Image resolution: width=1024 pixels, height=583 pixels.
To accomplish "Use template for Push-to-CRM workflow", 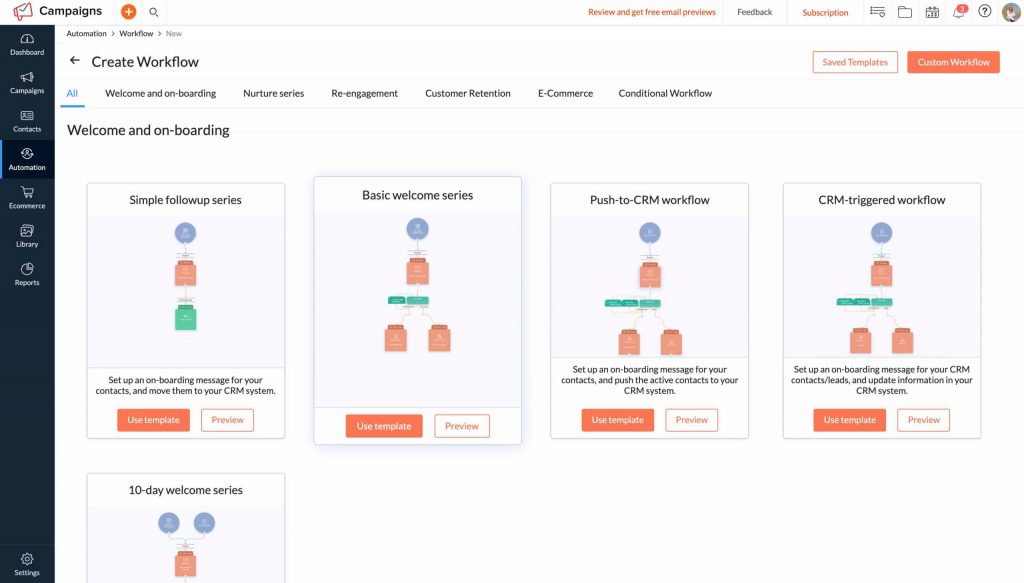I will pos(618,420).
